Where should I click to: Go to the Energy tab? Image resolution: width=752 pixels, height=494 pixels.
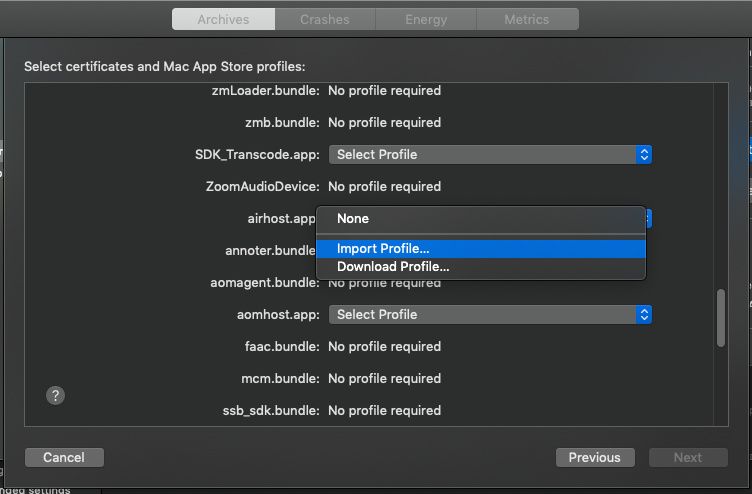426,19
